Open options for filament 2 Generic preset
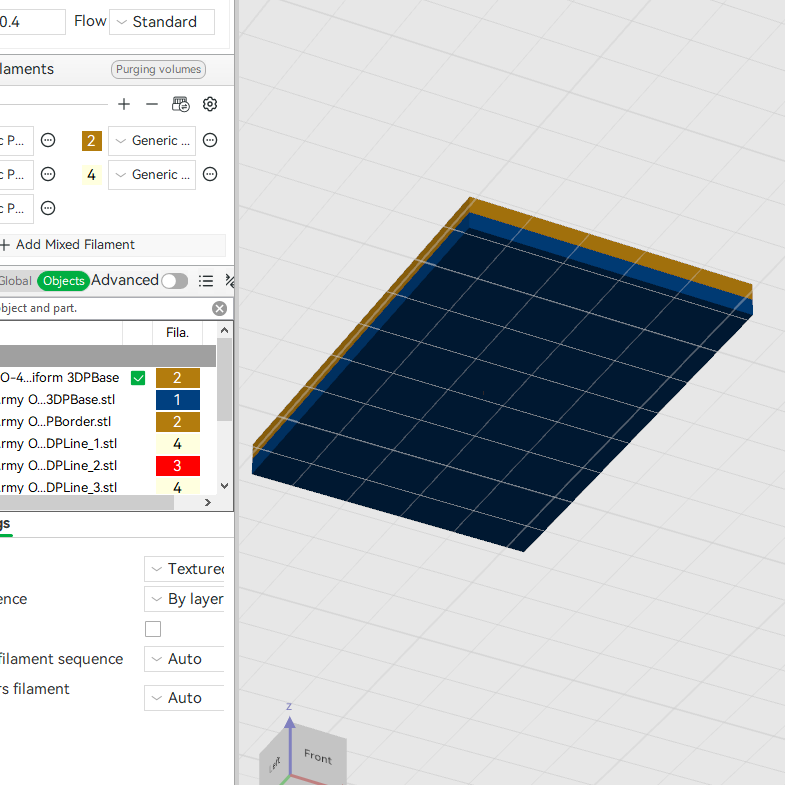785x785 pixels. point(210,140)
